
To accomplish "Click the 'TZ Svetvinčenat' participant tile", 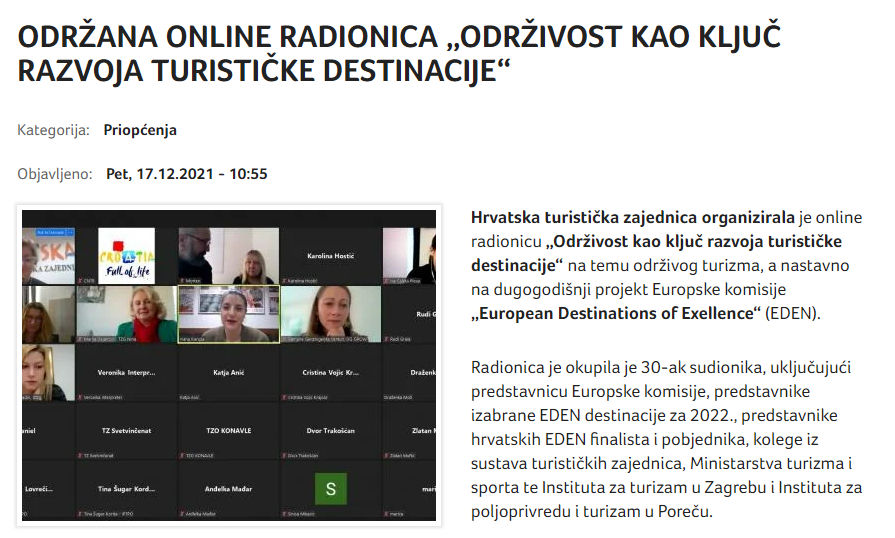I will 126,430.
